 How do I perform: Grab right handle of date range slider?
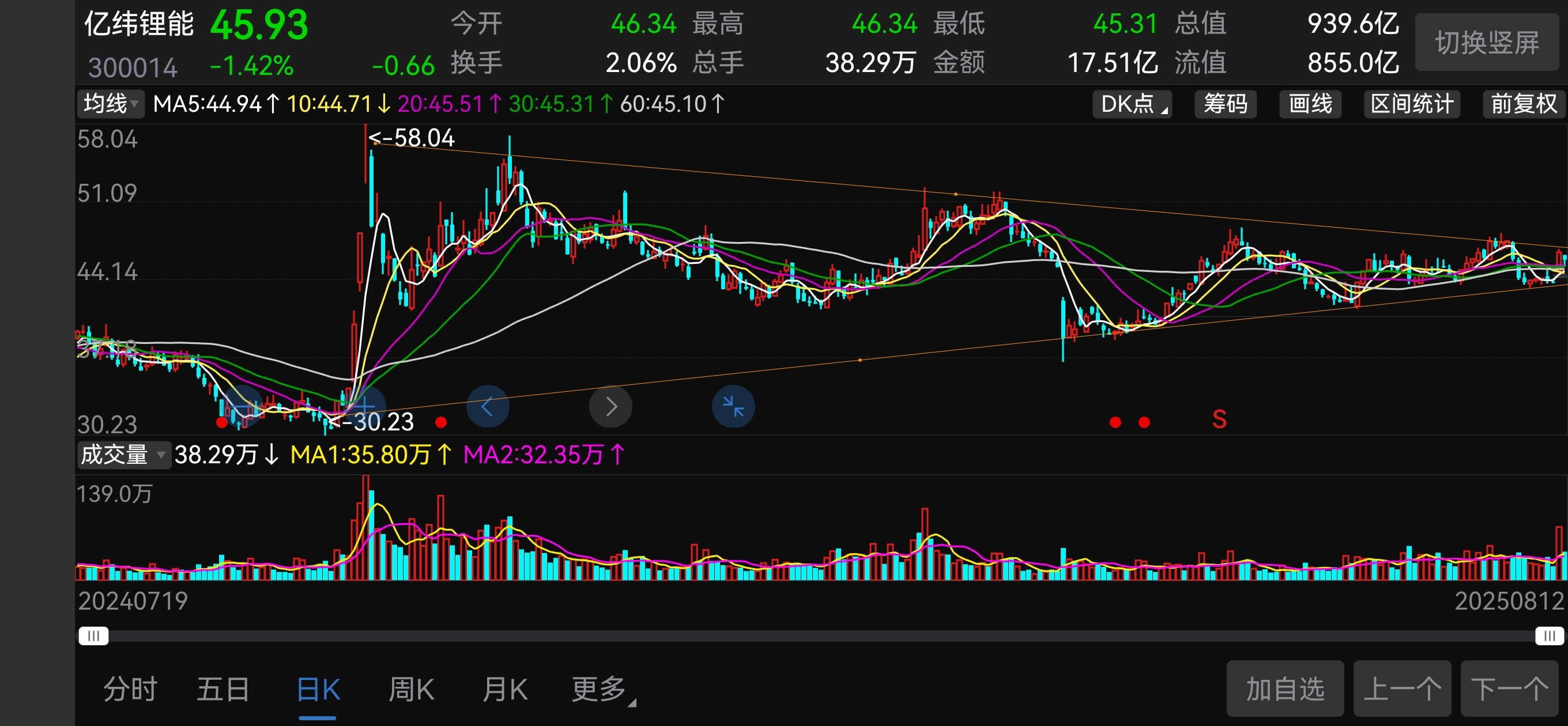pos(1550,636)
